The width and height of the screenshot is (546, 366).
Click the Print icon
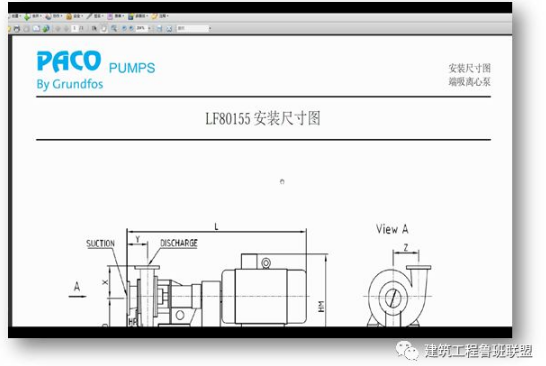pos(17,29)
